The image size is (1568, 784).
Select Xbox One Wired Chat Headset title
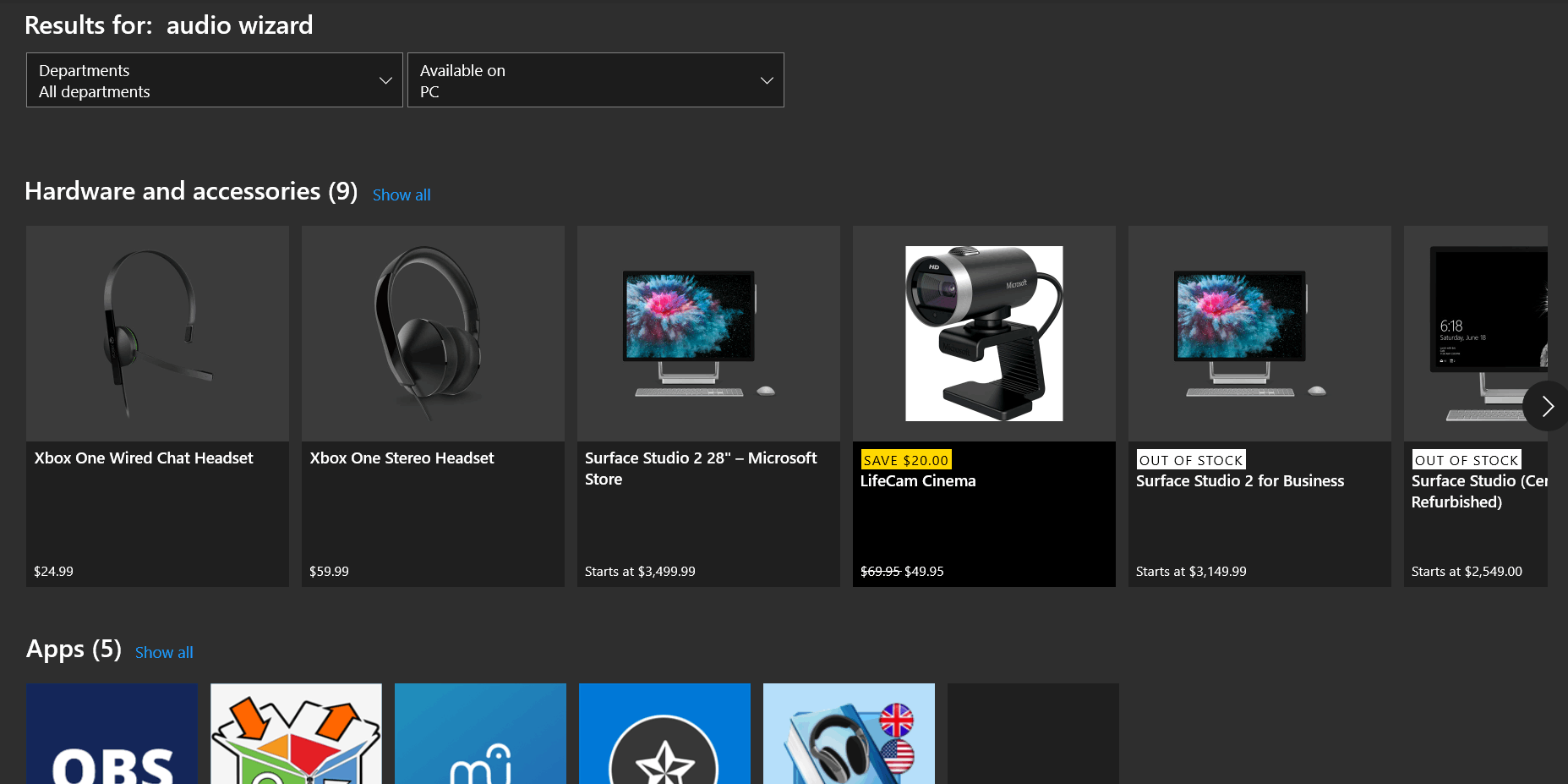tap(144, 458)
